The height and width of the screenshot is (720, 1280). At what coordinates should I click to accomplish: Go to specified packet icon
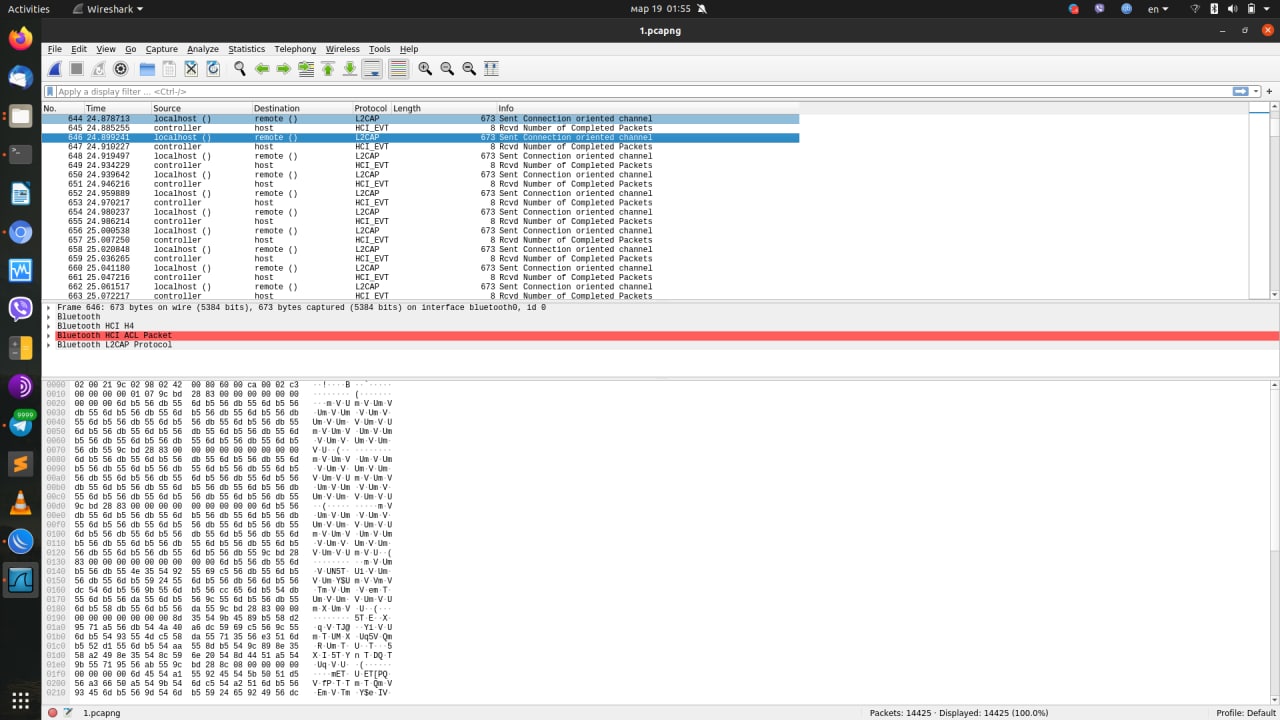click(306, 69)
